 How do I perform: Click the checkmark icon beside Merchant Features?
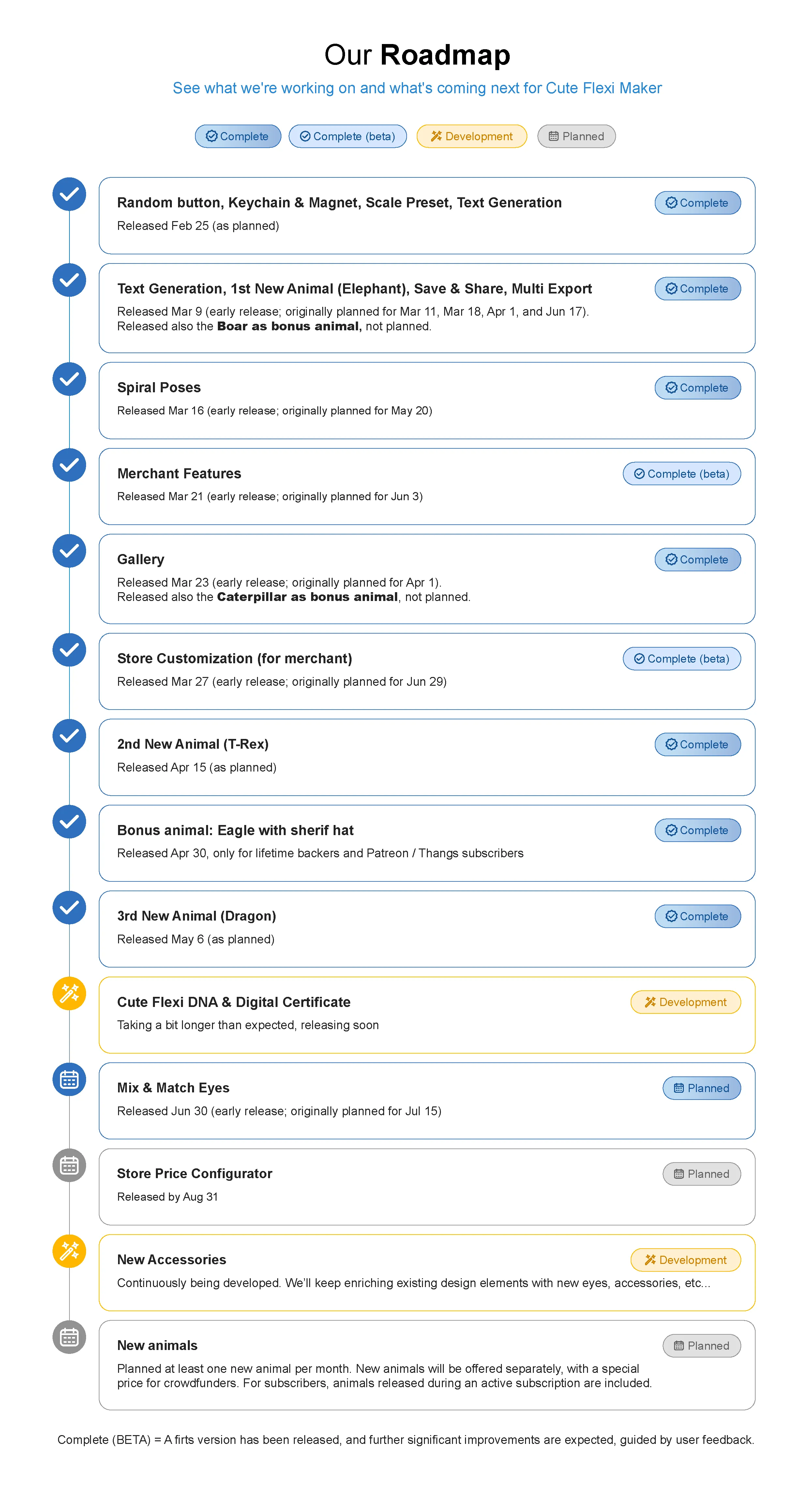69,465
